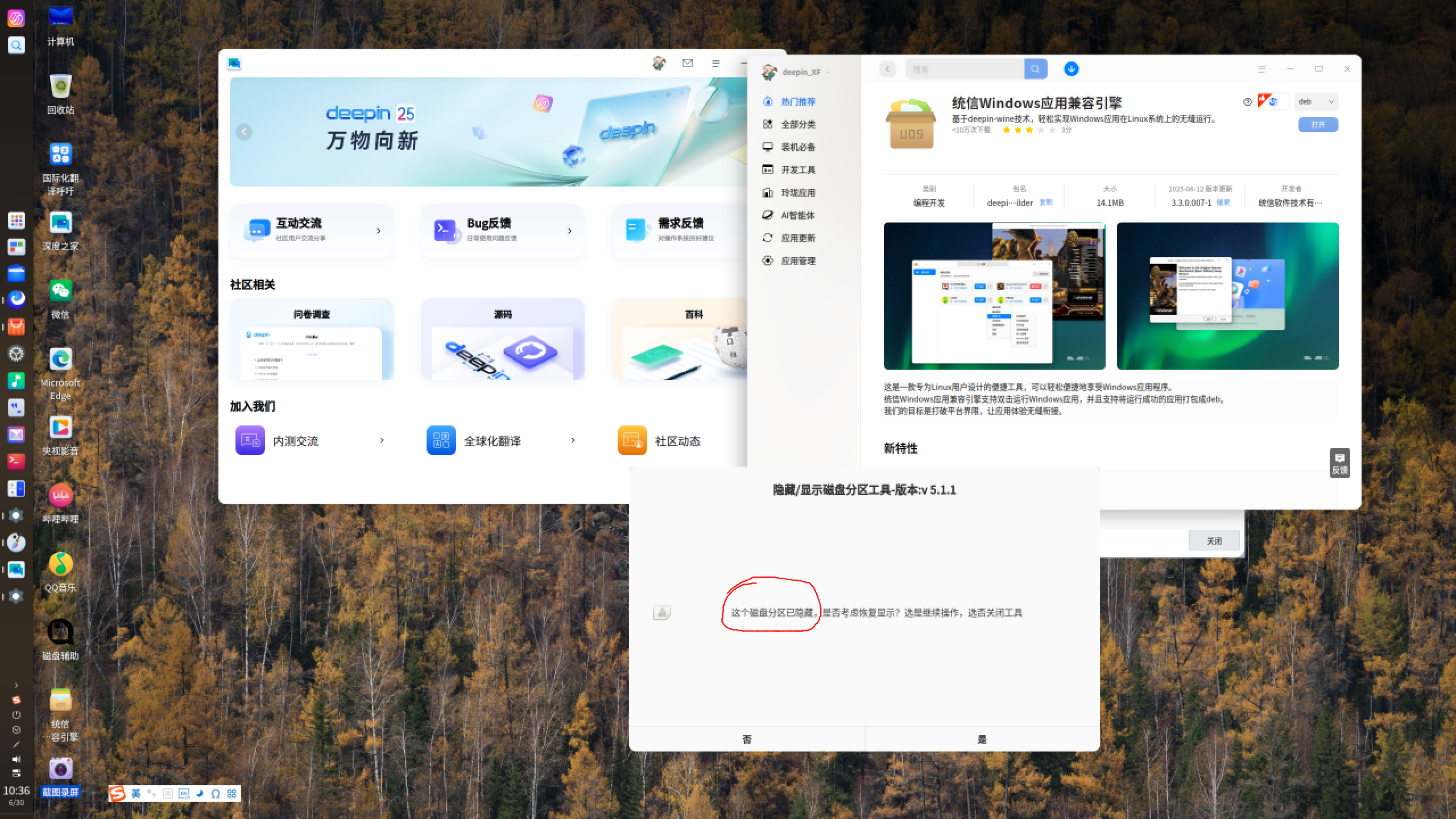Screen dimensions: 1456x819
Task: Open 全球化翻译 entry
Action: [x=503, y=441]
